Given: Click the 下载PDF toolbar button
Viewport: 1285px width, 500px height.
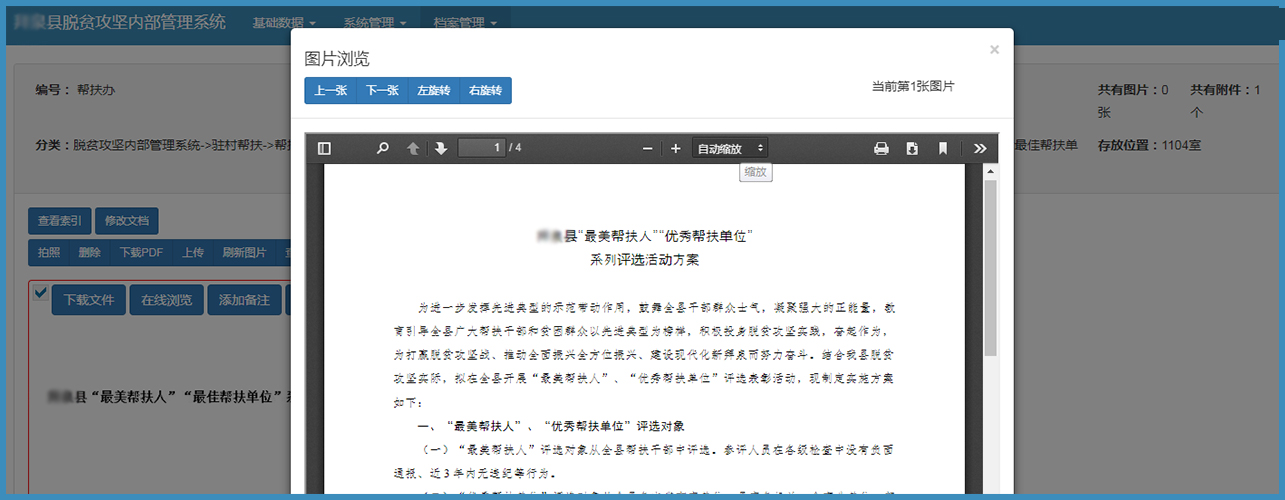Looking at the screenshot, I should (x=141, y=252).
